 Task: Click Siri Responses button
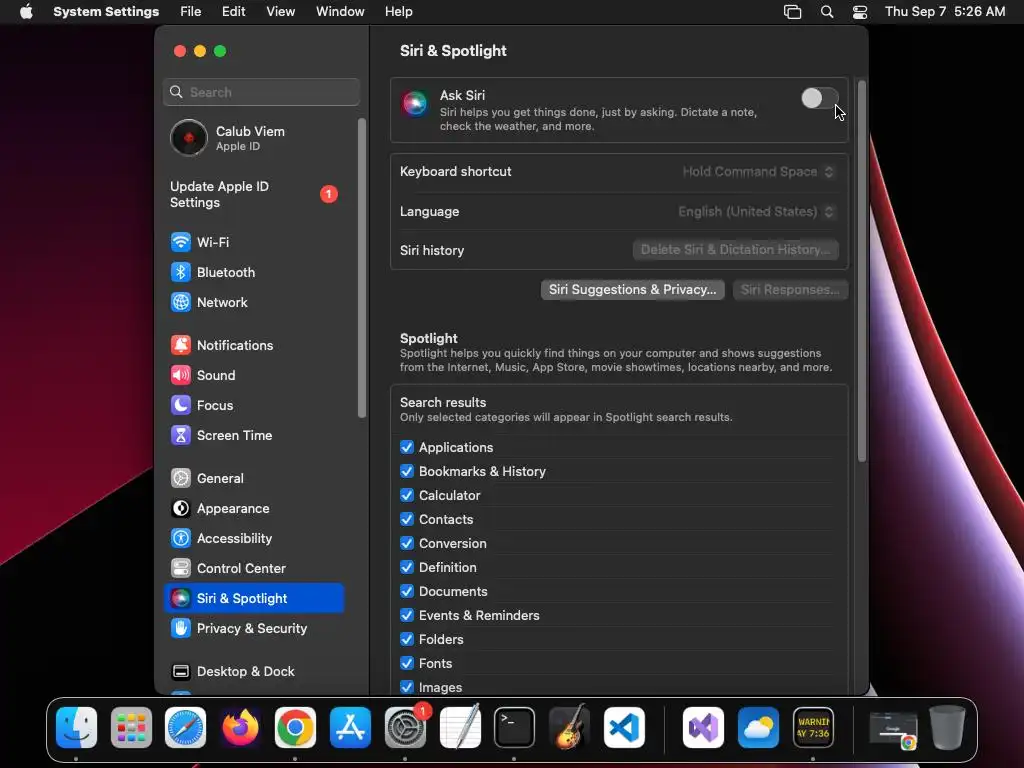click(790, 289)
